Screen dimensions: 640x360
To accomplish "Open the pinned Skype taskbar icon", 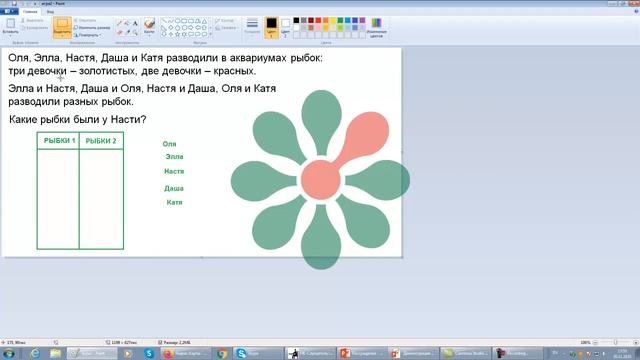I will pyautogui.click(x=149, y=353).
